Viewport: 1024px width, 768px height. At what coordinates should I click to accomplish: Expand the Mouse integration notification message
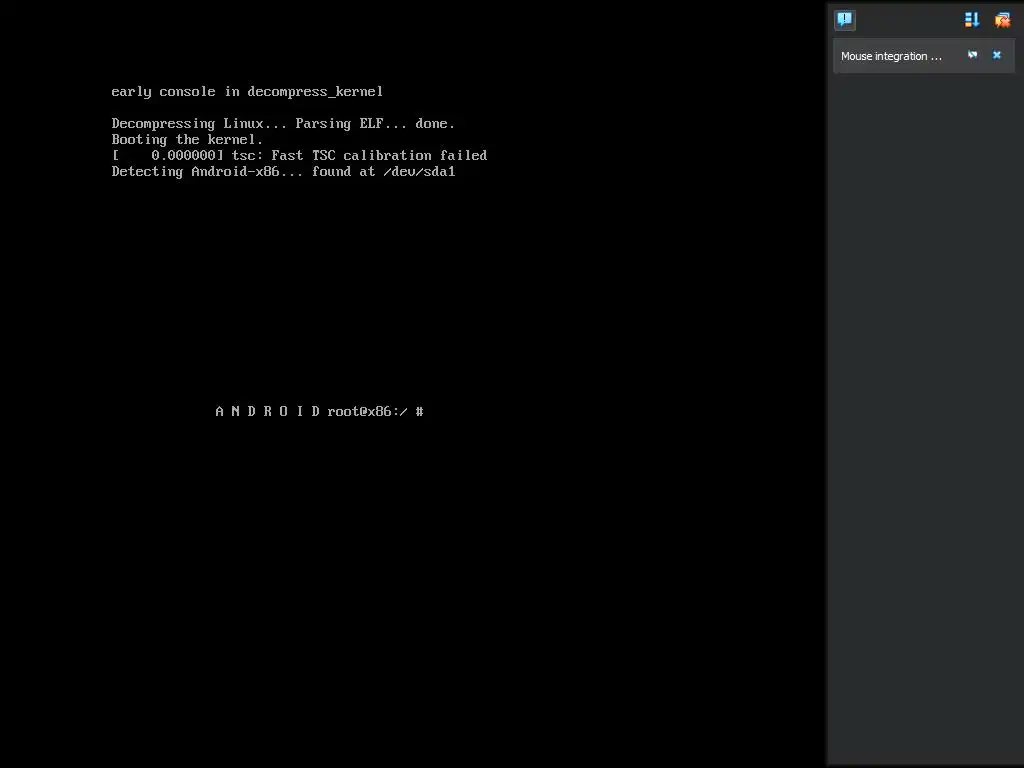pyautogui.click(x=891, y=56)
